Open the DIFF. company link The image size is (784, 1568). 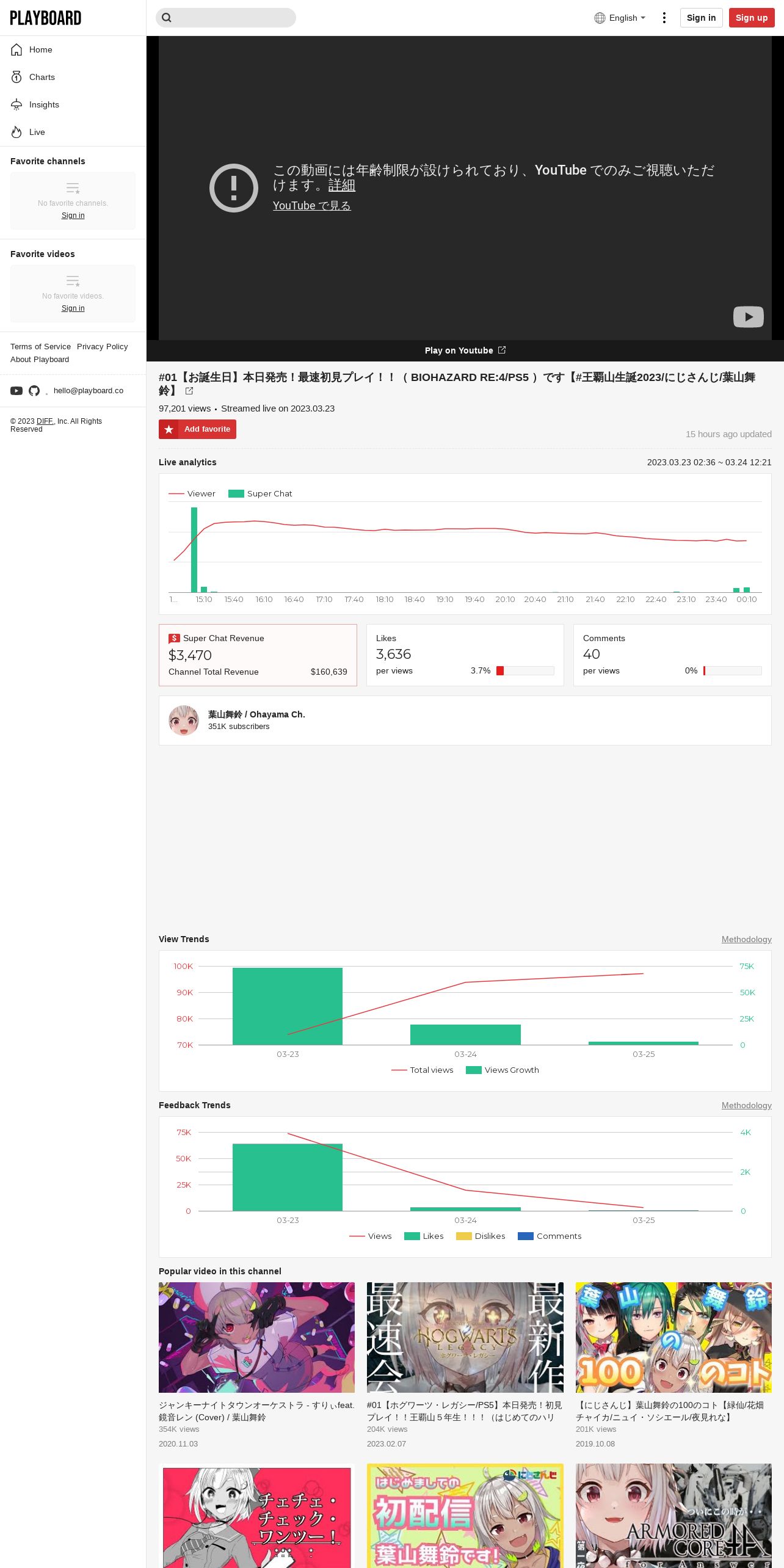pyautogui.click(x=45, y=421)
